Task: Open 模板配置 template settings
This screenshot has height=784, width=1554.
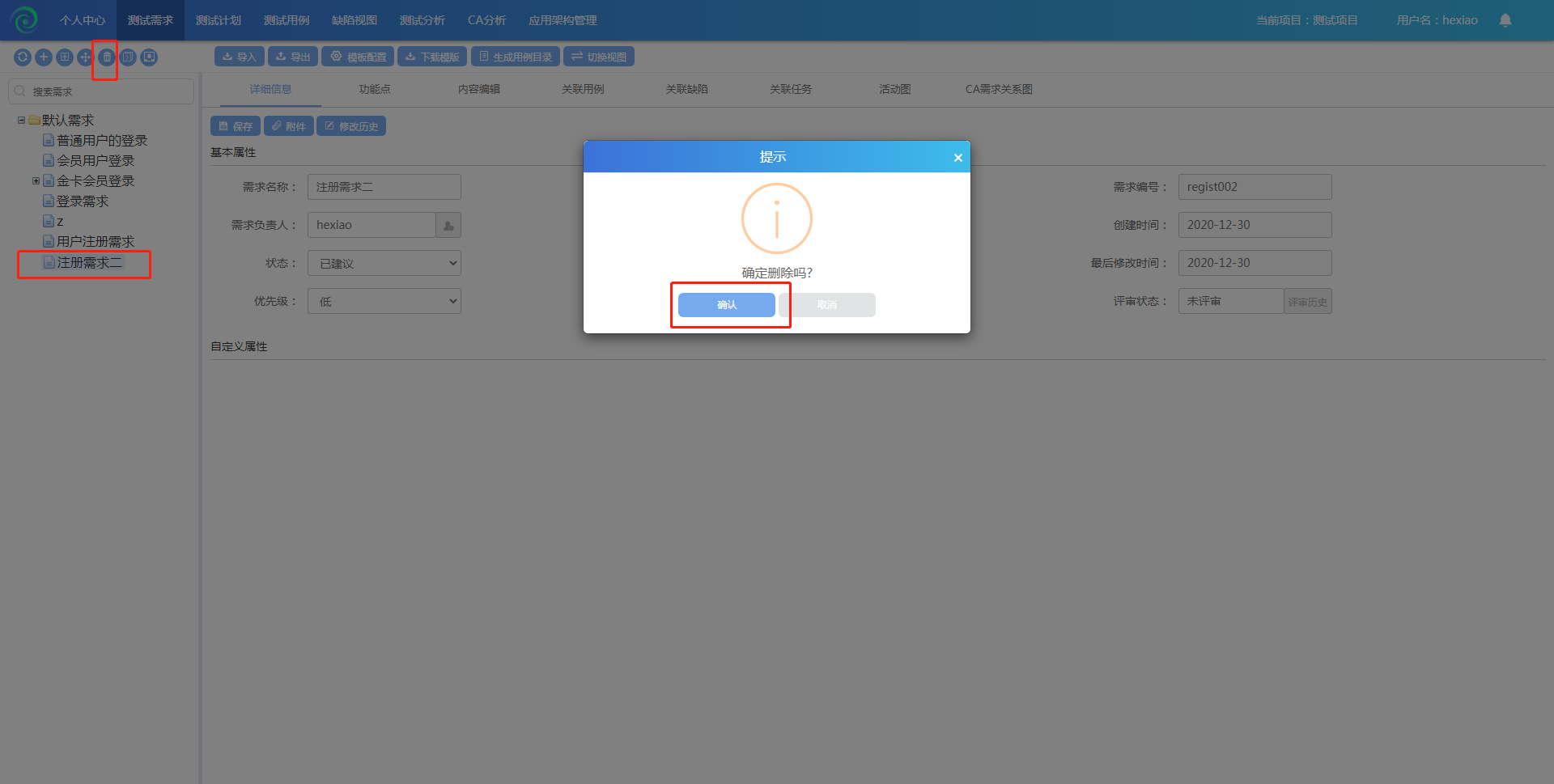Action: pyautogui.click(x=358, y=57)
